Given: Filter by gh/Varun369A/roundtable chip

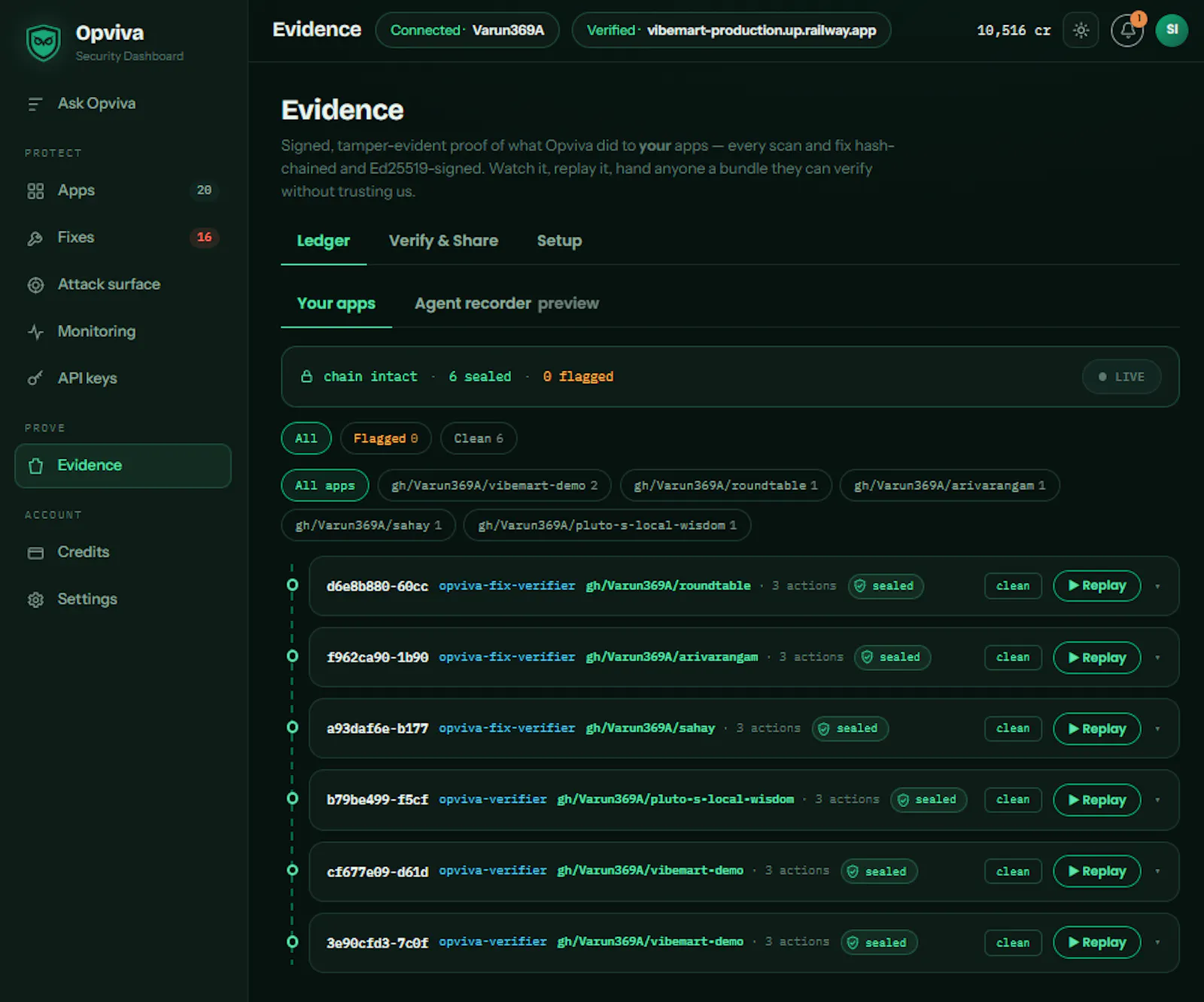Looking at the screenshot, I should 726,485.
